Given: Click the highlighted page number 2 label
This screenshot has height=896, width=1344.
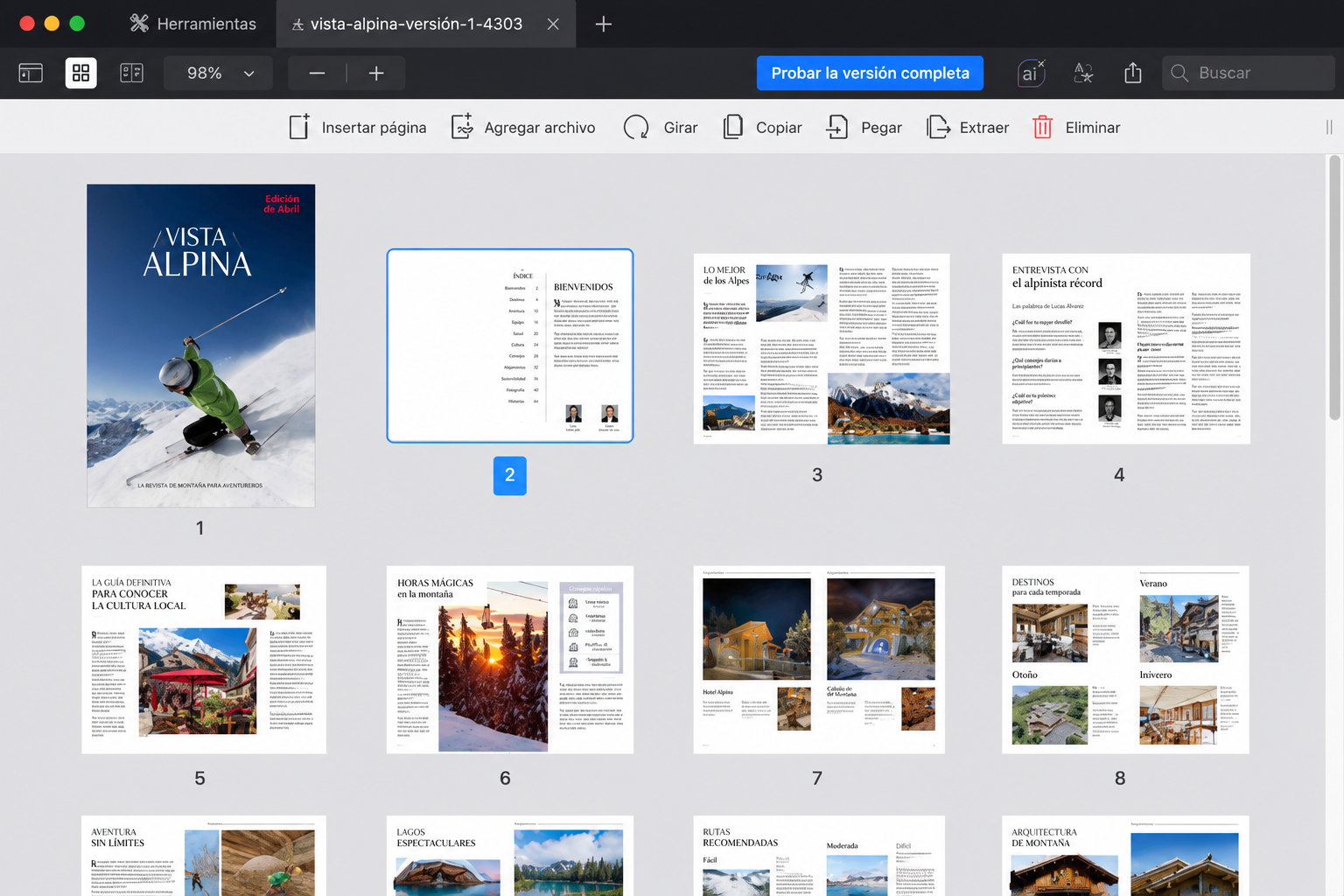Looking at the screenshot, I should [x=510, y=476].
